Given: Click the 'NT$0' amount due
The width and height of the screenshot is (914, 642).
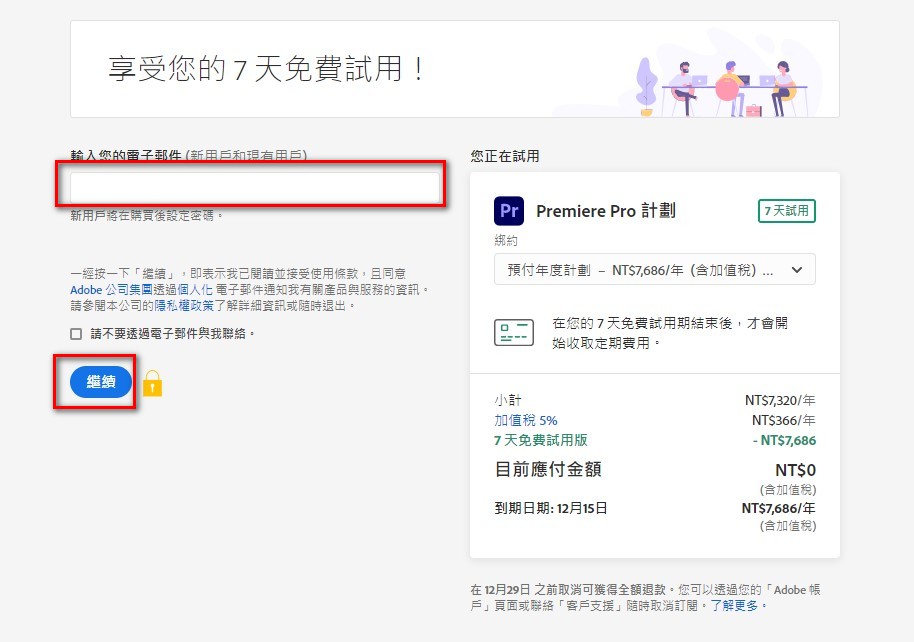Looking at the screenshot, I should point(795,470).
